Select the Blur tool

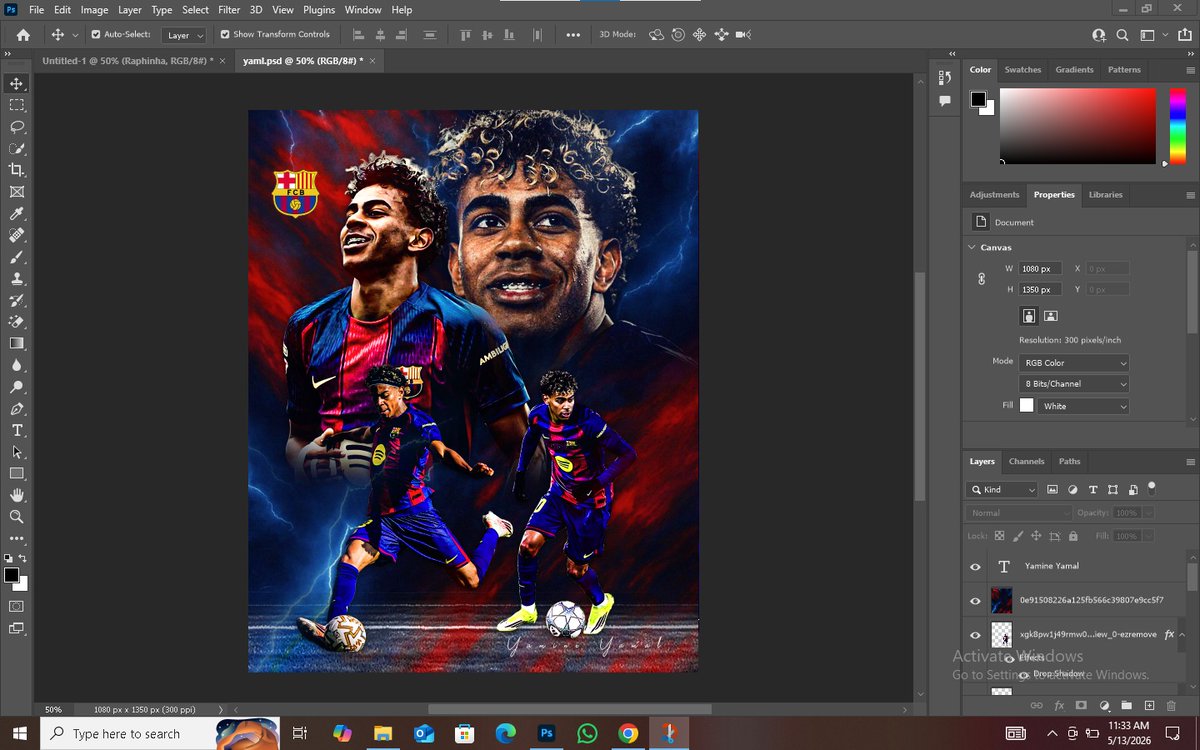[x=16, y=365]
